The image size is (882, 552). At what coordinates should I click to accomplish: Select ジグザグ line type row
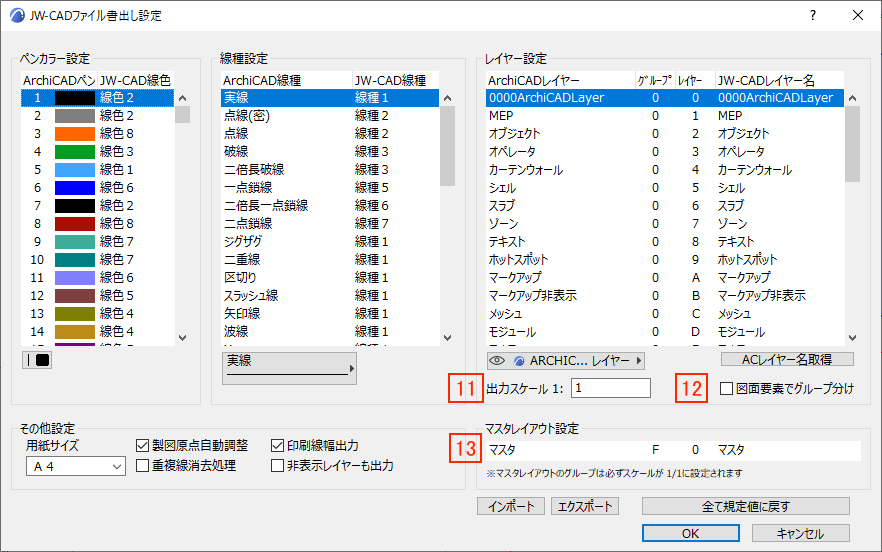[x=330, y=242]
